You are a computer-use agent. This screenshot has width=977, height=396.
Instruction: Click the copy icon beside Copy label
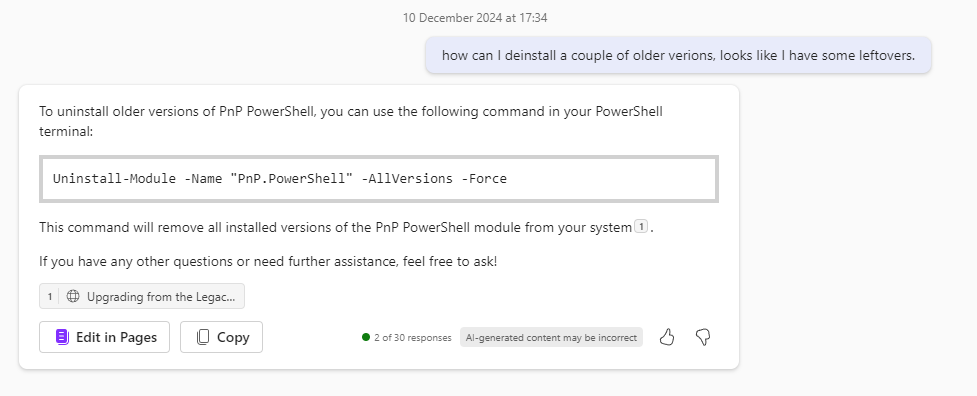[203, 337]
